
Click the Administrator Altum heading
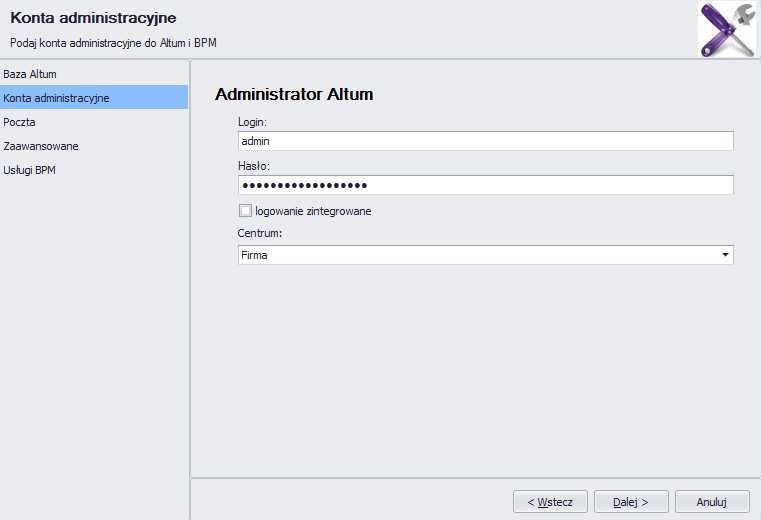click(x=294, y=94)
